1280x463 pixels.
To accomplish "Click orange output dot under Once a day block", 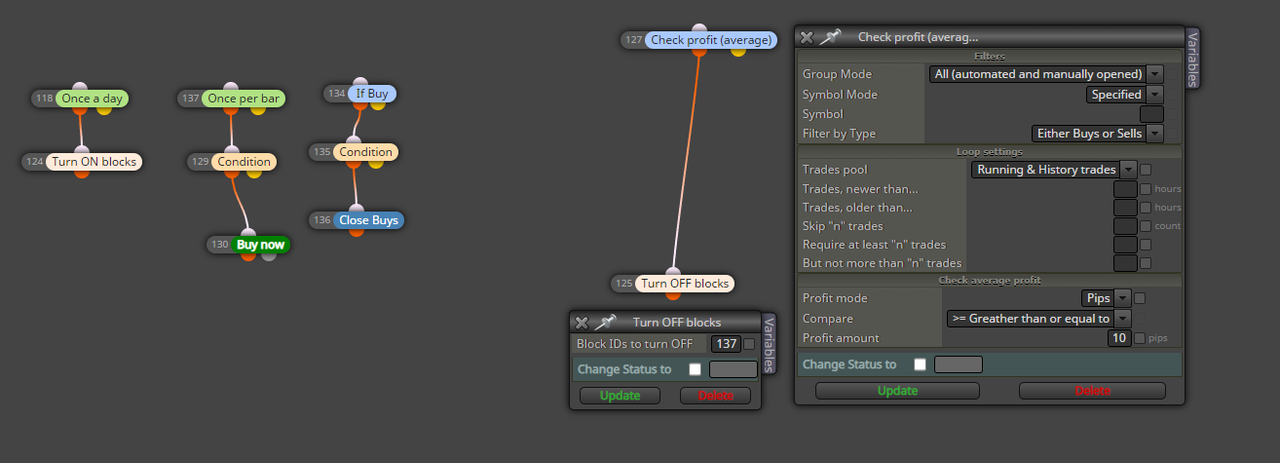I will tap(81, 110).
